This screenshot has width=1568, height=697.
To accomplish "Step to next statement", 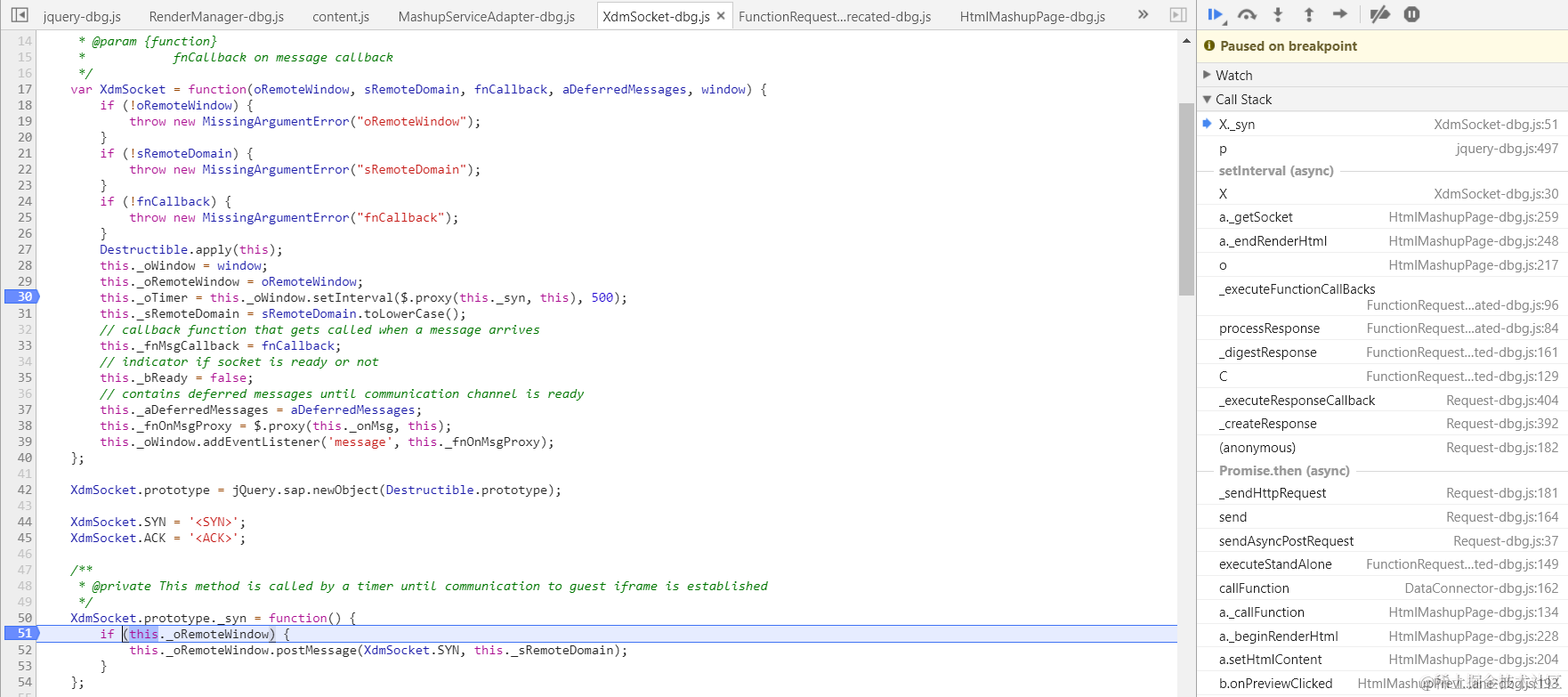I will (x=1340, y=14).
